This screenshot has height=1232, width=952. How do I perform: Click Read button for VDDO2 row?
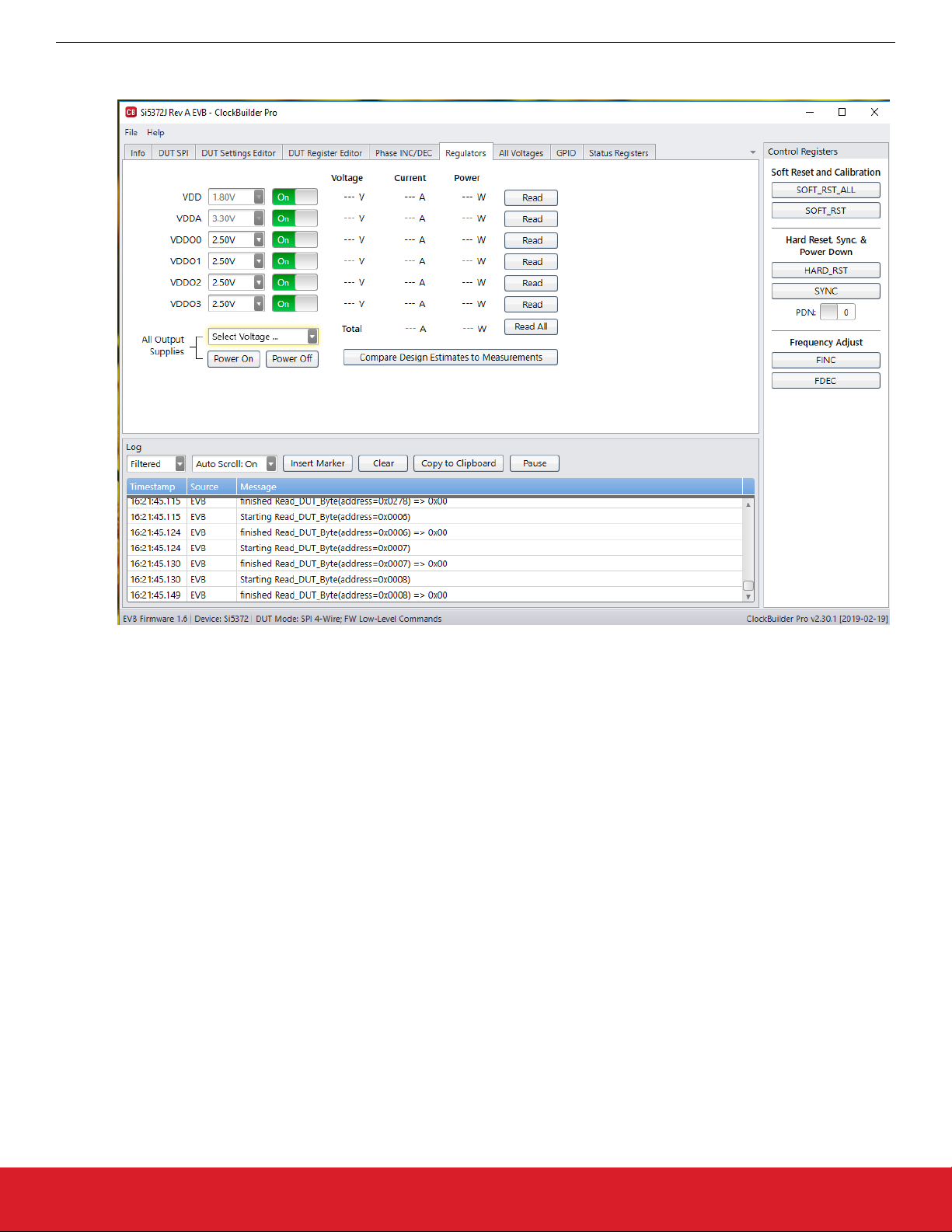pyautogui.click(x=531, y=283)
